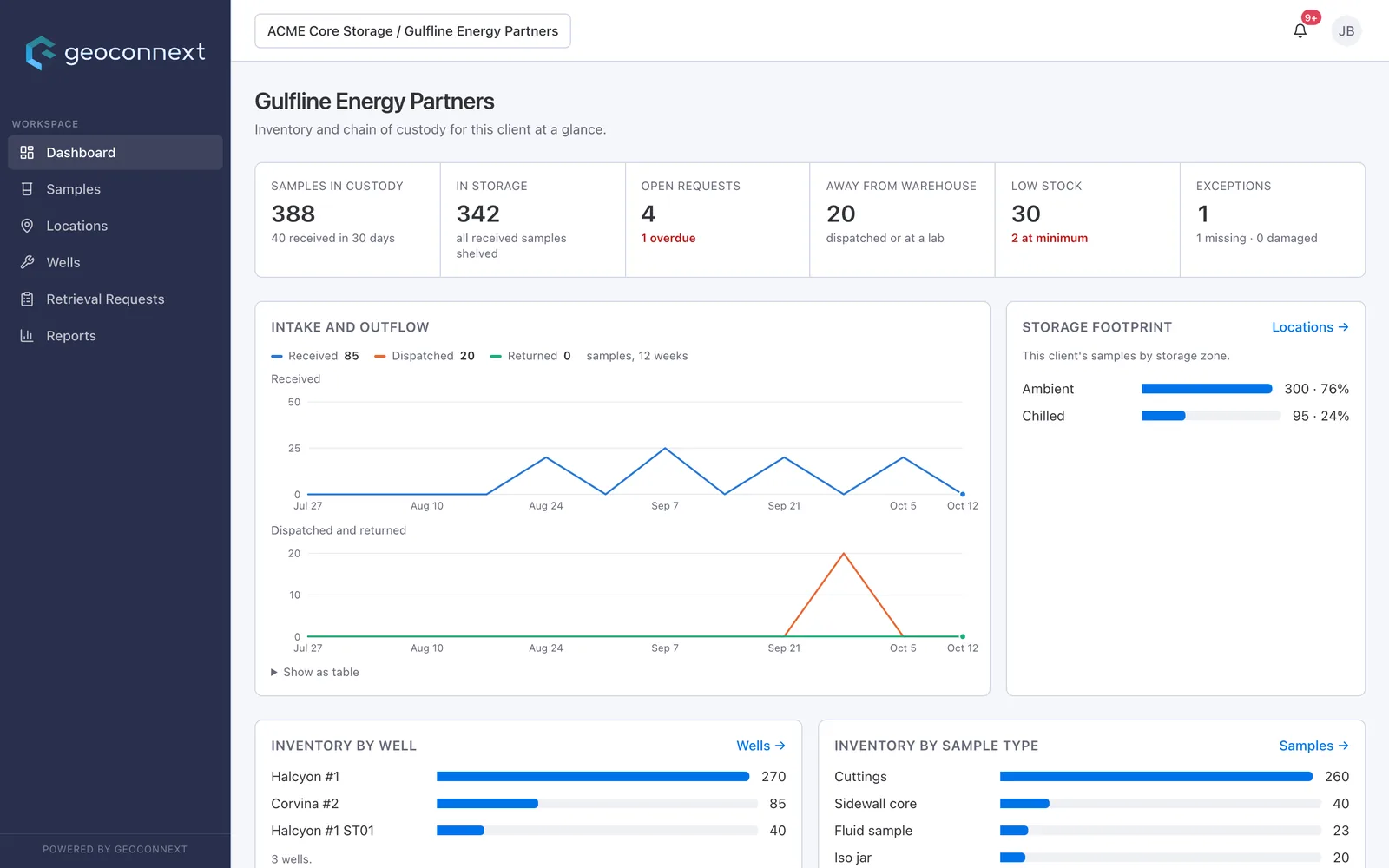Viewport: 1389px width, 868px height.
Task: Follow the Locations link in Storage Footprint
Action: coord(1310,327)
